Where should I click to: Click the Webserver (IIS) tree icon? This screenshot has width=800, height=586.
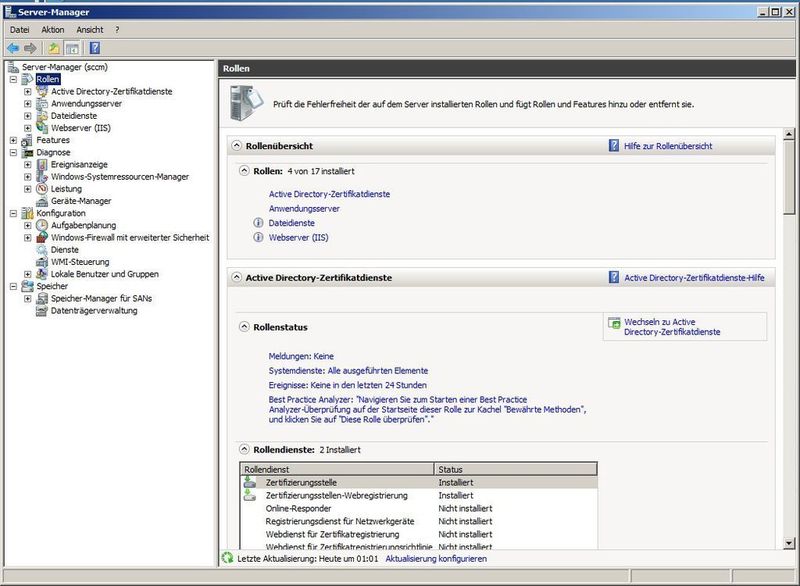click(42, 128)
